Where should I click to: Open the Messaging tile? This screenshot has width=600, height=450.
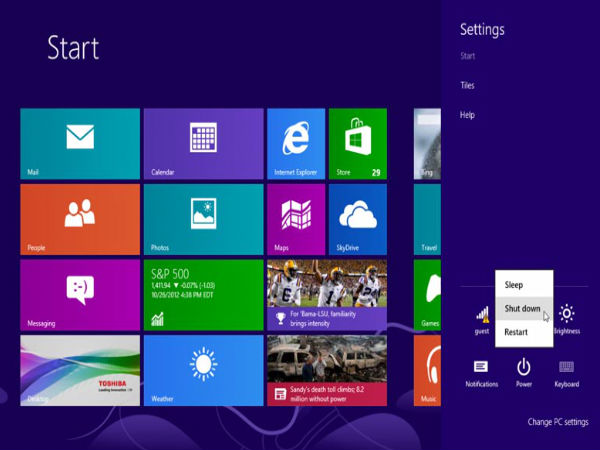pos(80,294)
